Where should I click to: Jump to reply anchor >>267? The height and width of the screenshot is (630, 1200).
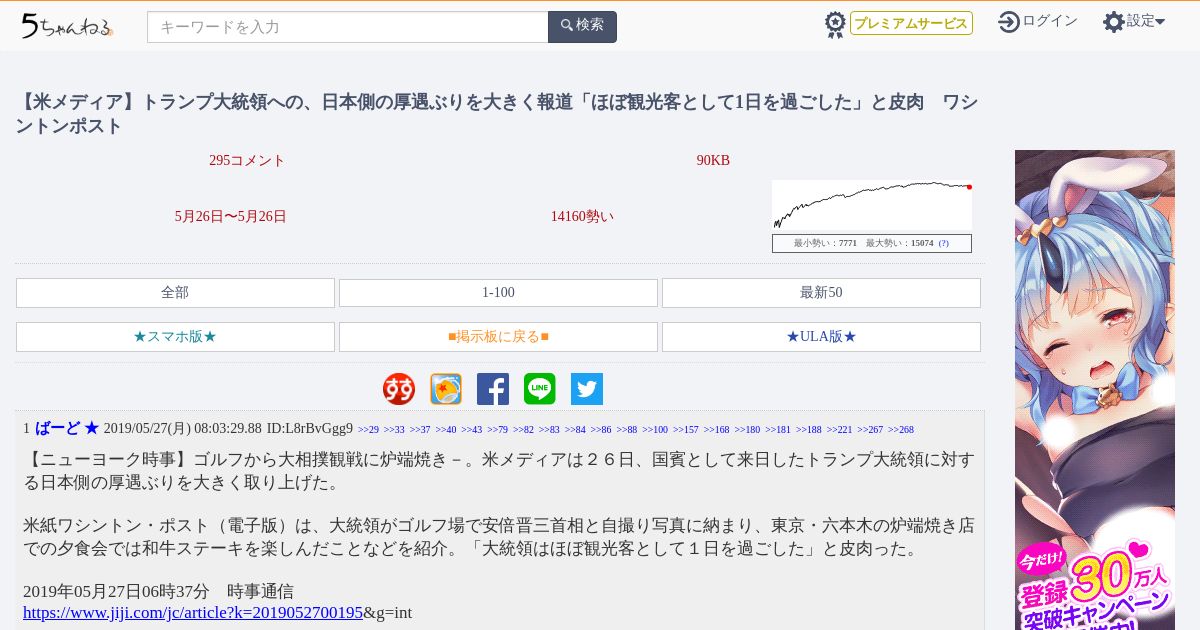tap(870, 430)
